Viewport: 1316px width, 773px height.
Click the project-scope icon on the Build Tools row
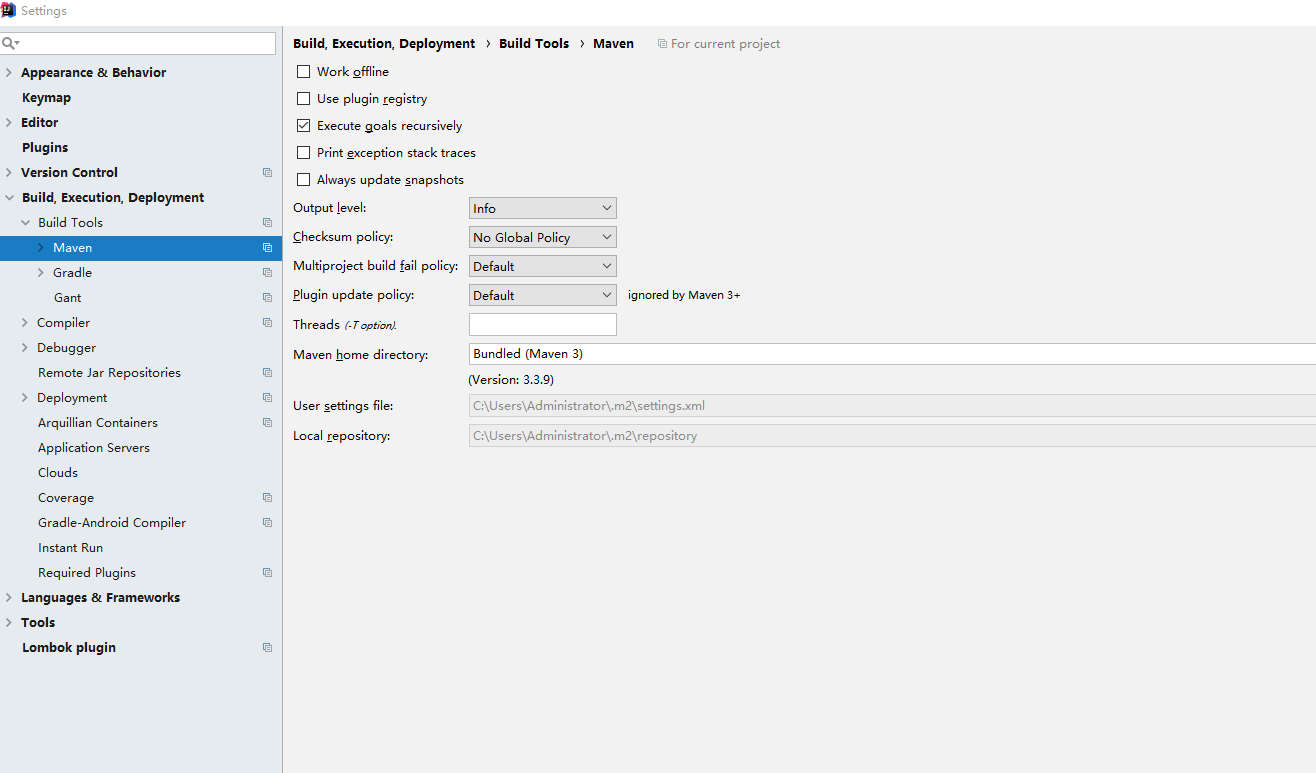267,223
